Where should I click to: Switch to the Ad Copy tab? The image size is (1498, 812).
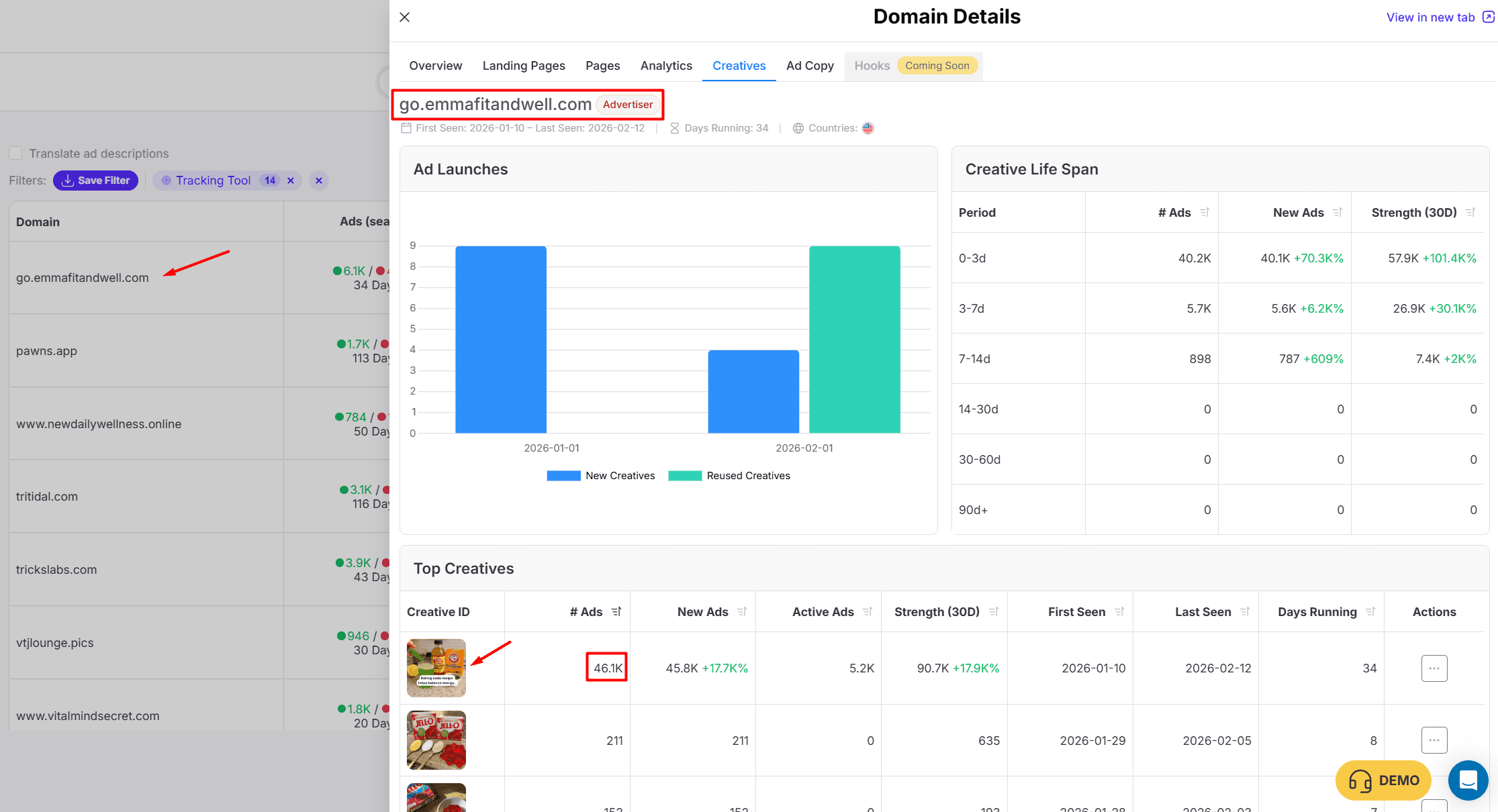pos(810,66)
